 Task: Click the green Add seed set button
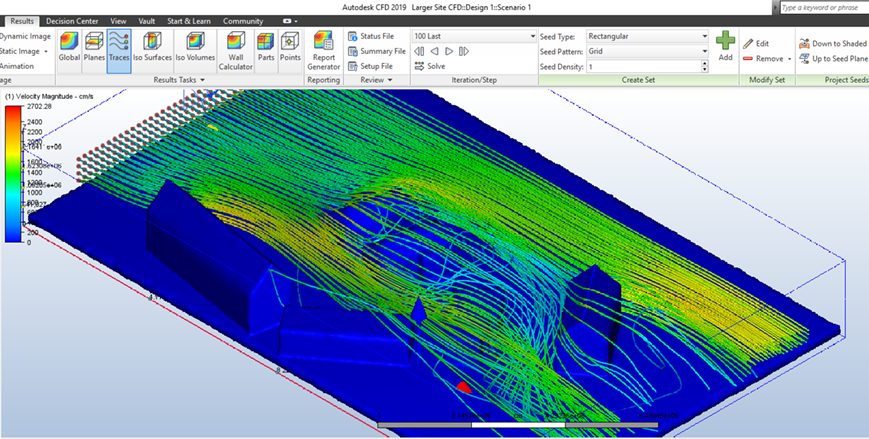click(725, 46)
